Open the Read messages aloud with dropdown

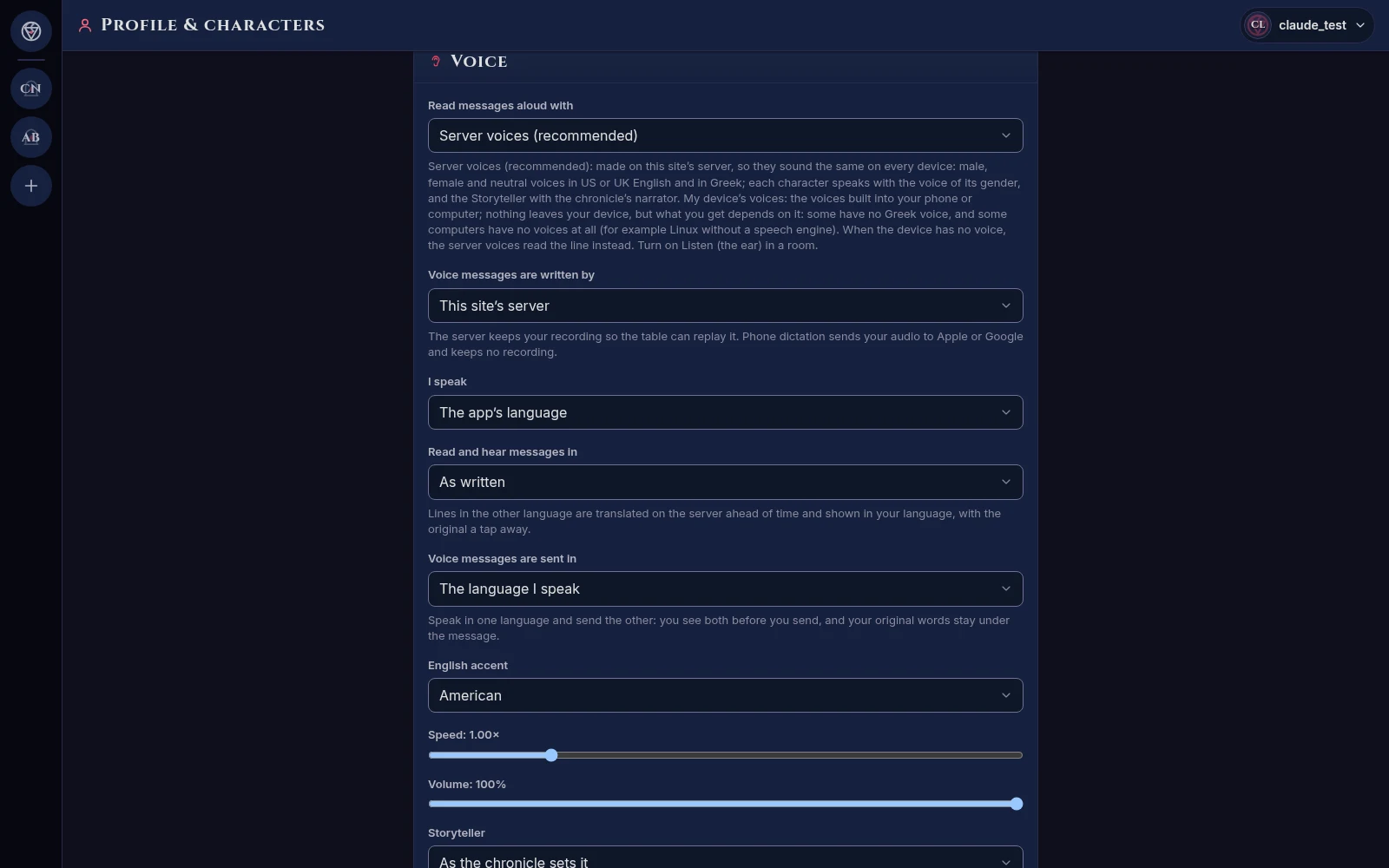[725, 135]
